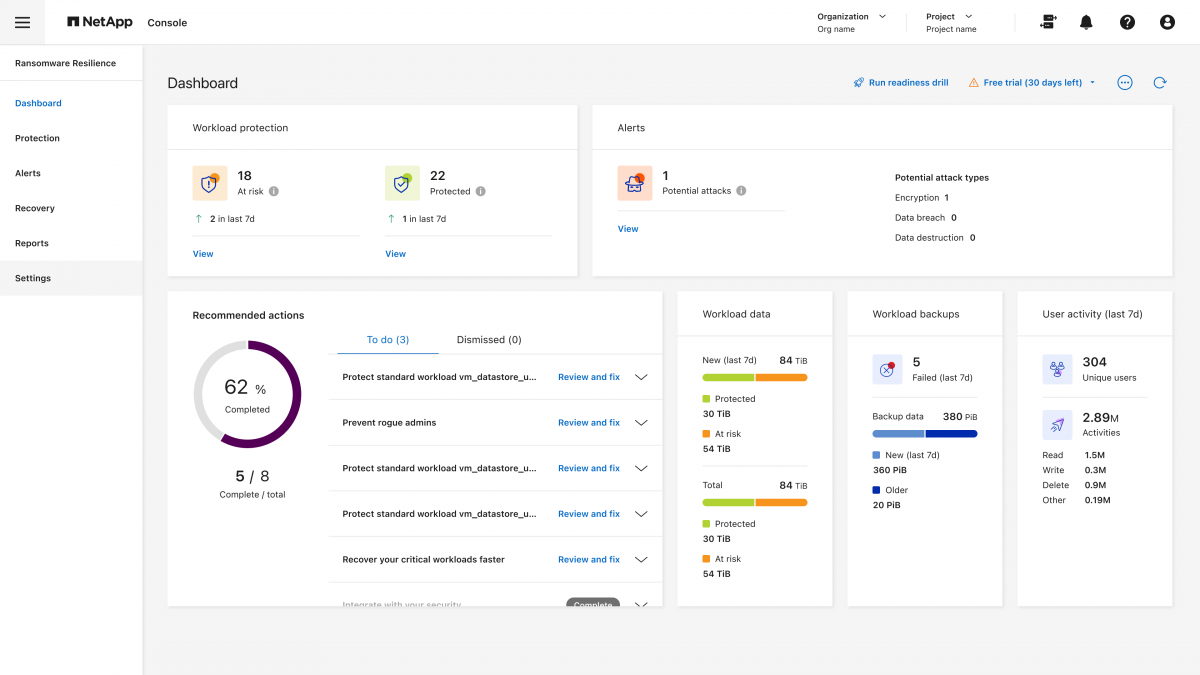Refresh the dashboard using the reload icon
This screenshot has height=675, width=1200.
pyautogui.click(x=1159, y=82)
